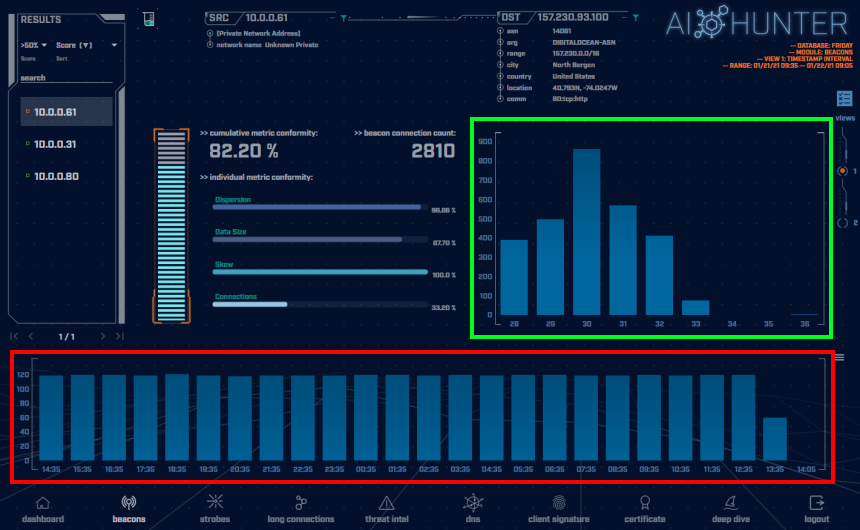This screenshot has width=860, height=530.
Task: Switch to the beacons tab
Action: [129, 509]
